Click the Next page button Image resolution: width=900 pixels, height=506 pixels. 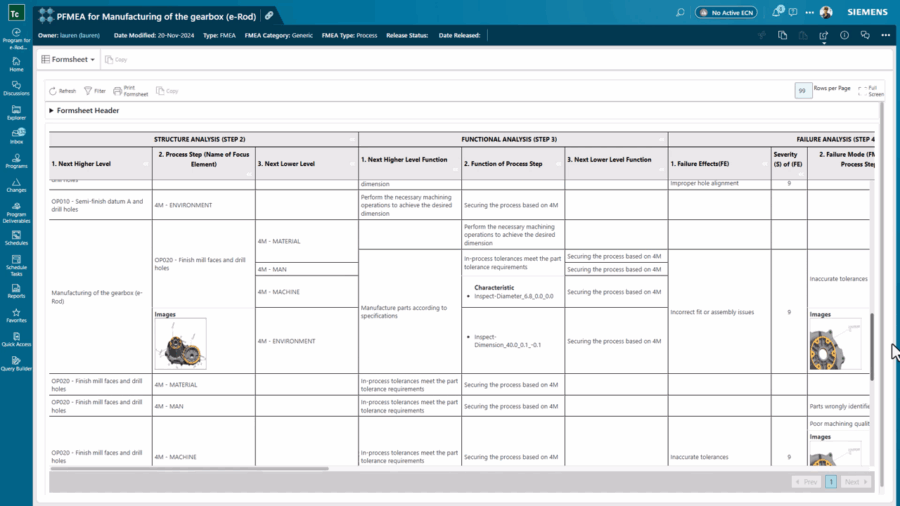pyautogui.click(x=855, y=482)
